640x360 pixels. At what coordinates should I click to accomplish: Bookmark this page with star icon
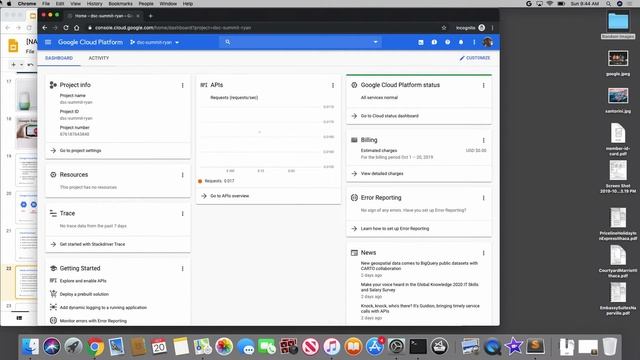click(444, 28)
